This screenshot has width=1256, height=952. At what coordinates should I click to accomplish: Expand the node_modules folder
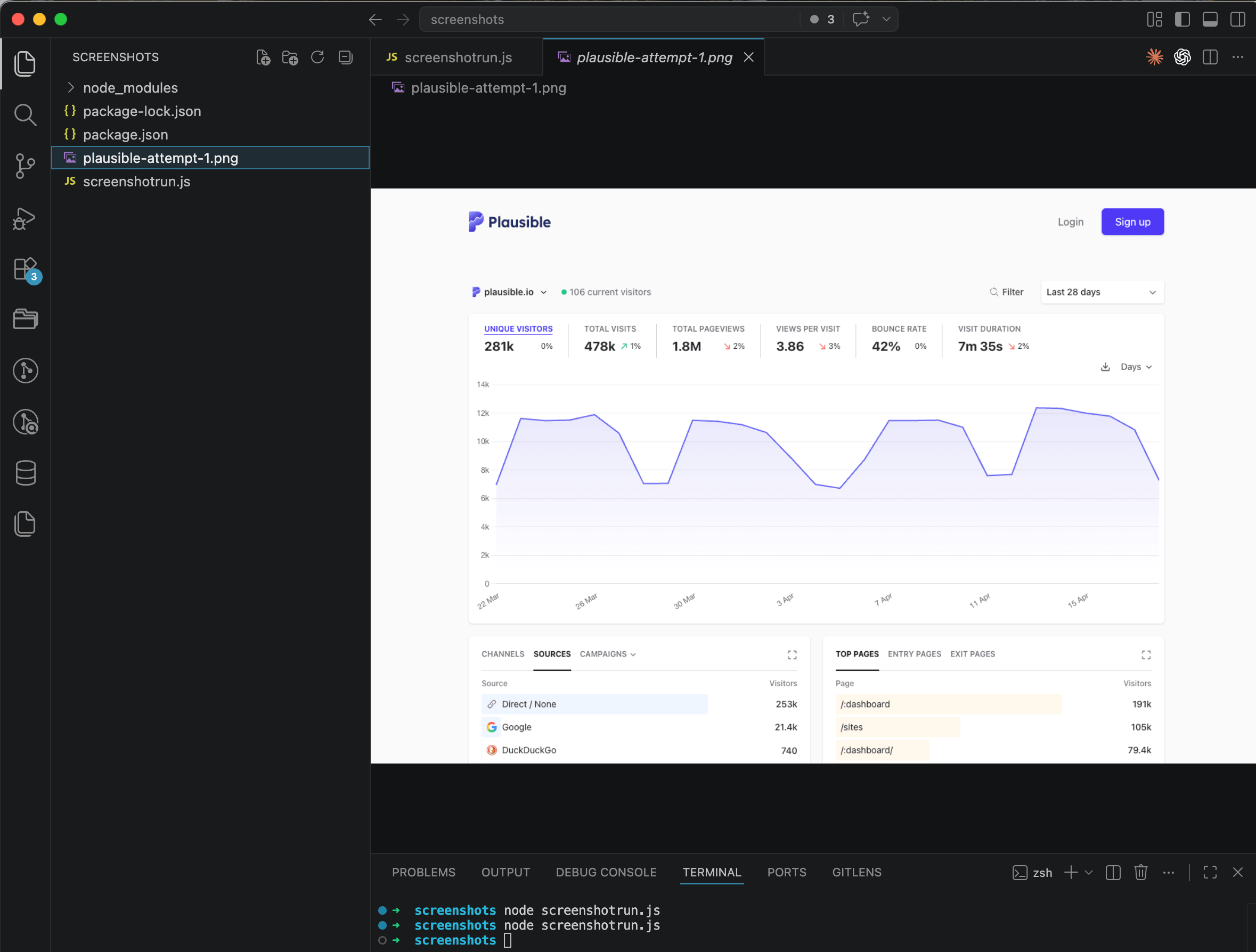[x=70, y=87]
